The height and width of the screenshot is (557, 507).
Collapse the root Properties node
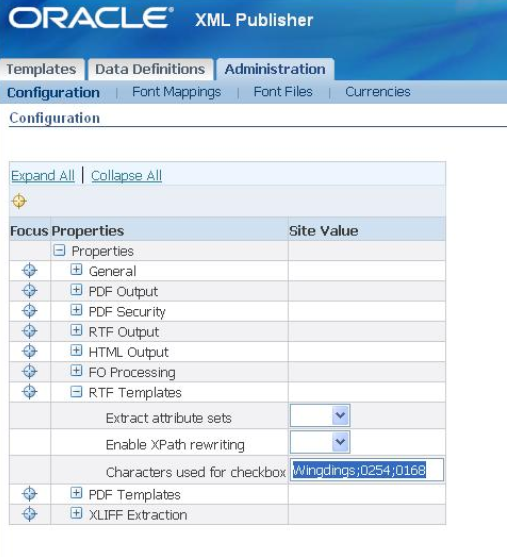pos(59,250)
